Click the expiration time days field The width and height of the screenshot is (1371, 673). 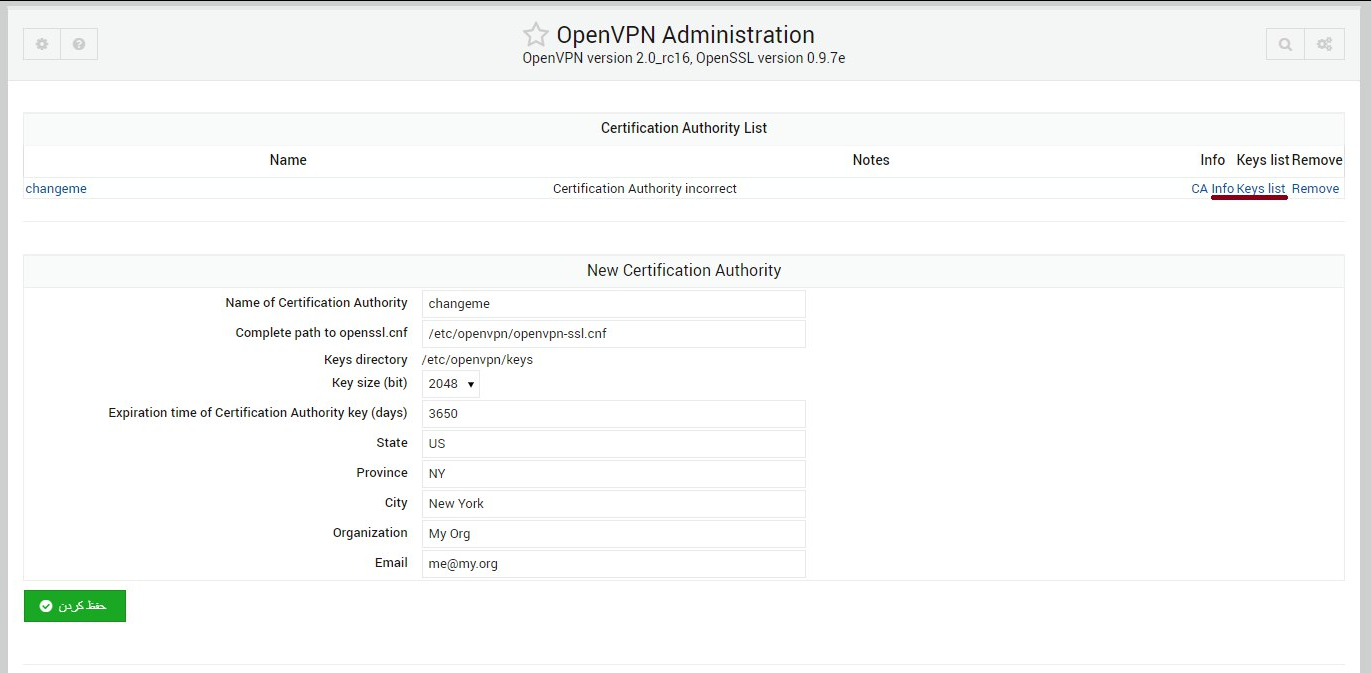click(613, 414)
